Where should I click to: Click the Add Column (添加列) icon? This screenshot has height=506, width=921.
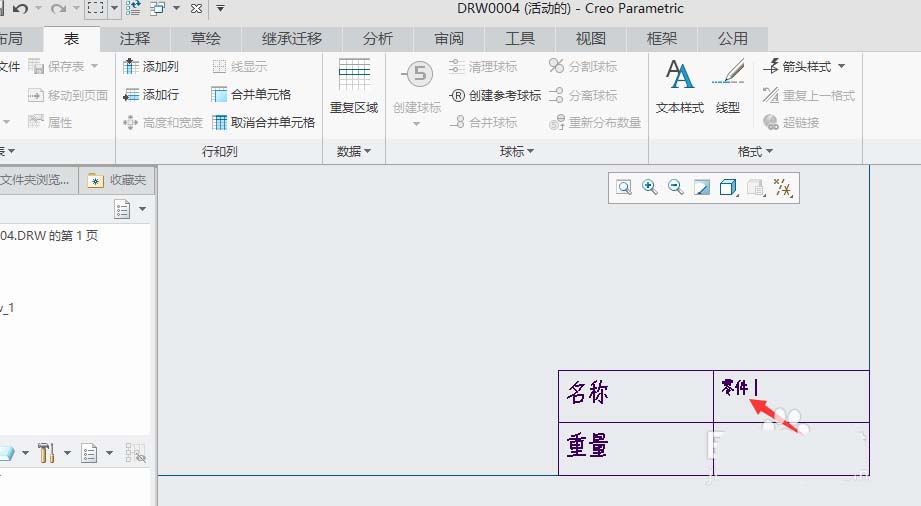130,66
